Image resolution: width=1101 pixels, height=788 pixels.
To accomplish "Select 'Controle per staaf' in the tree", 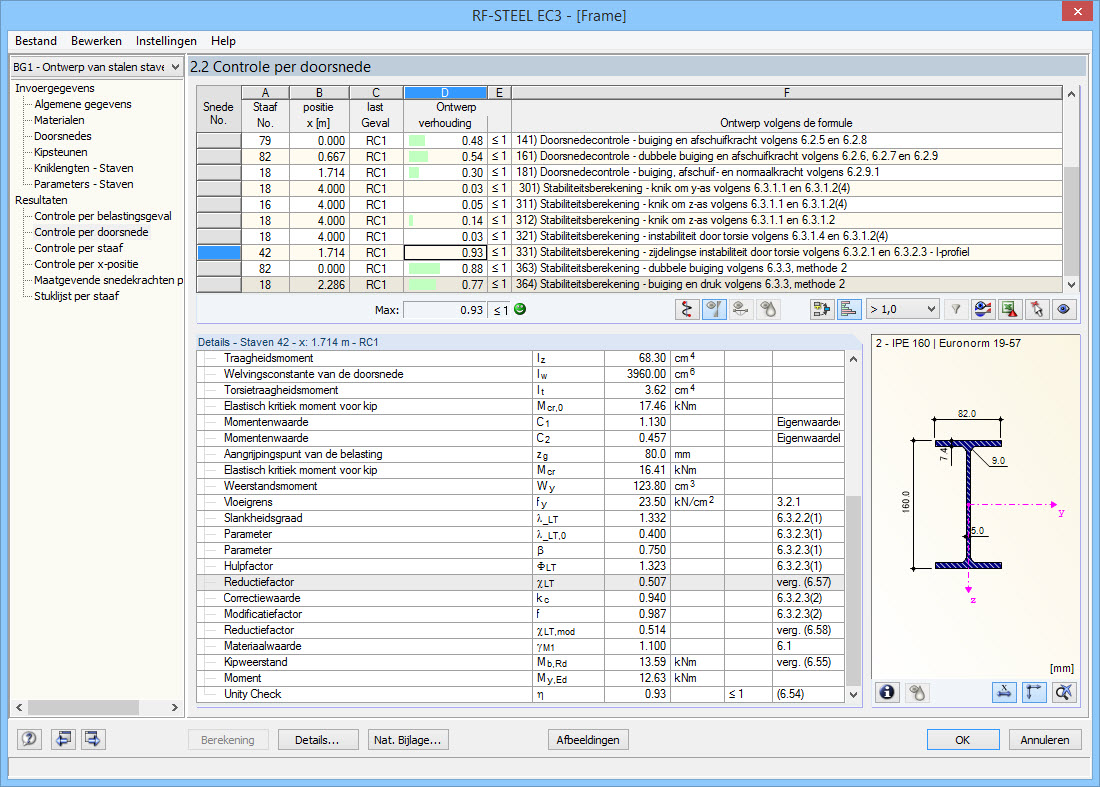I will (x=78, y=248).
